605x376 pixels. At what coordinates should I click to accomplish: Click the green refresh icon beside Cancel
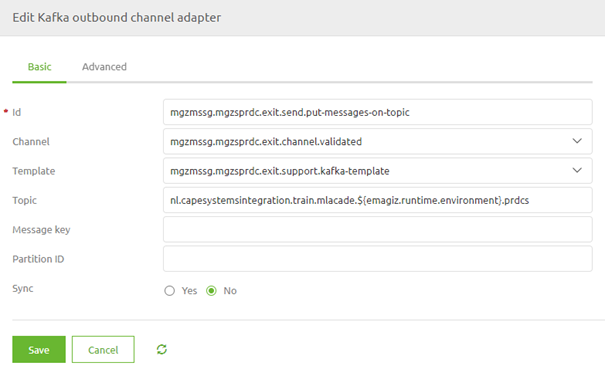tap(162, 349)
